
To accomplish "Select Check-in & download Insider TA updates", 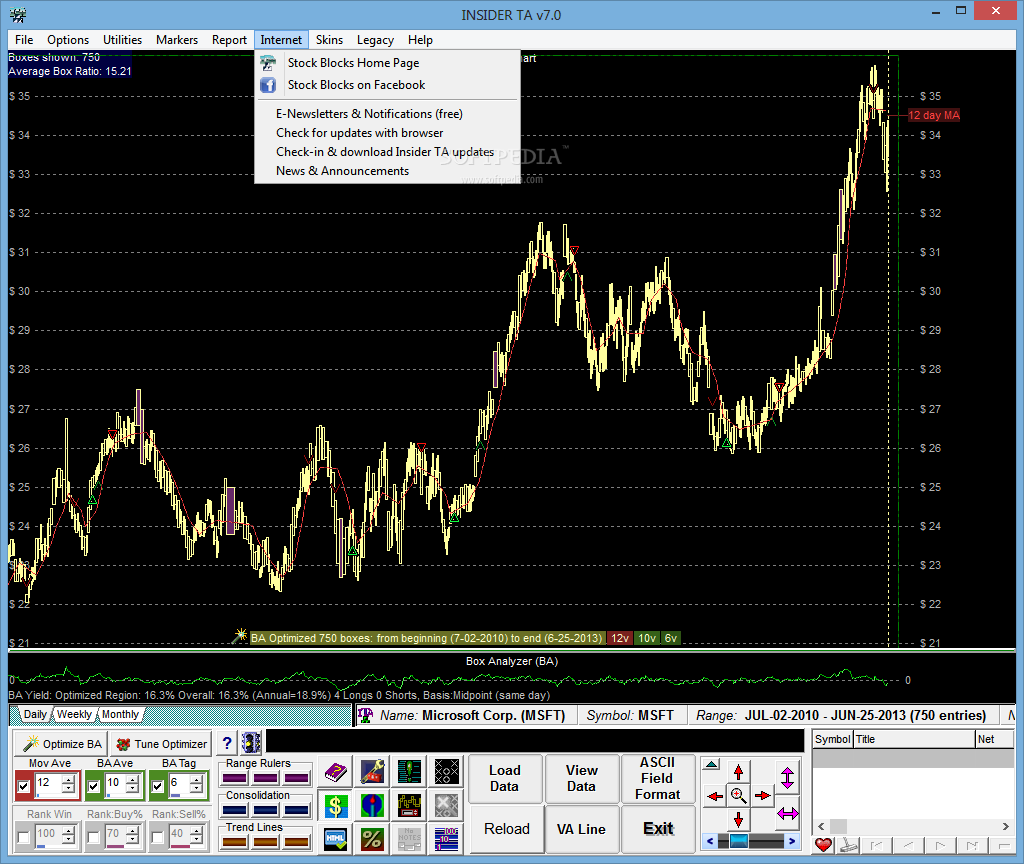I will click(x=387, y=152).
